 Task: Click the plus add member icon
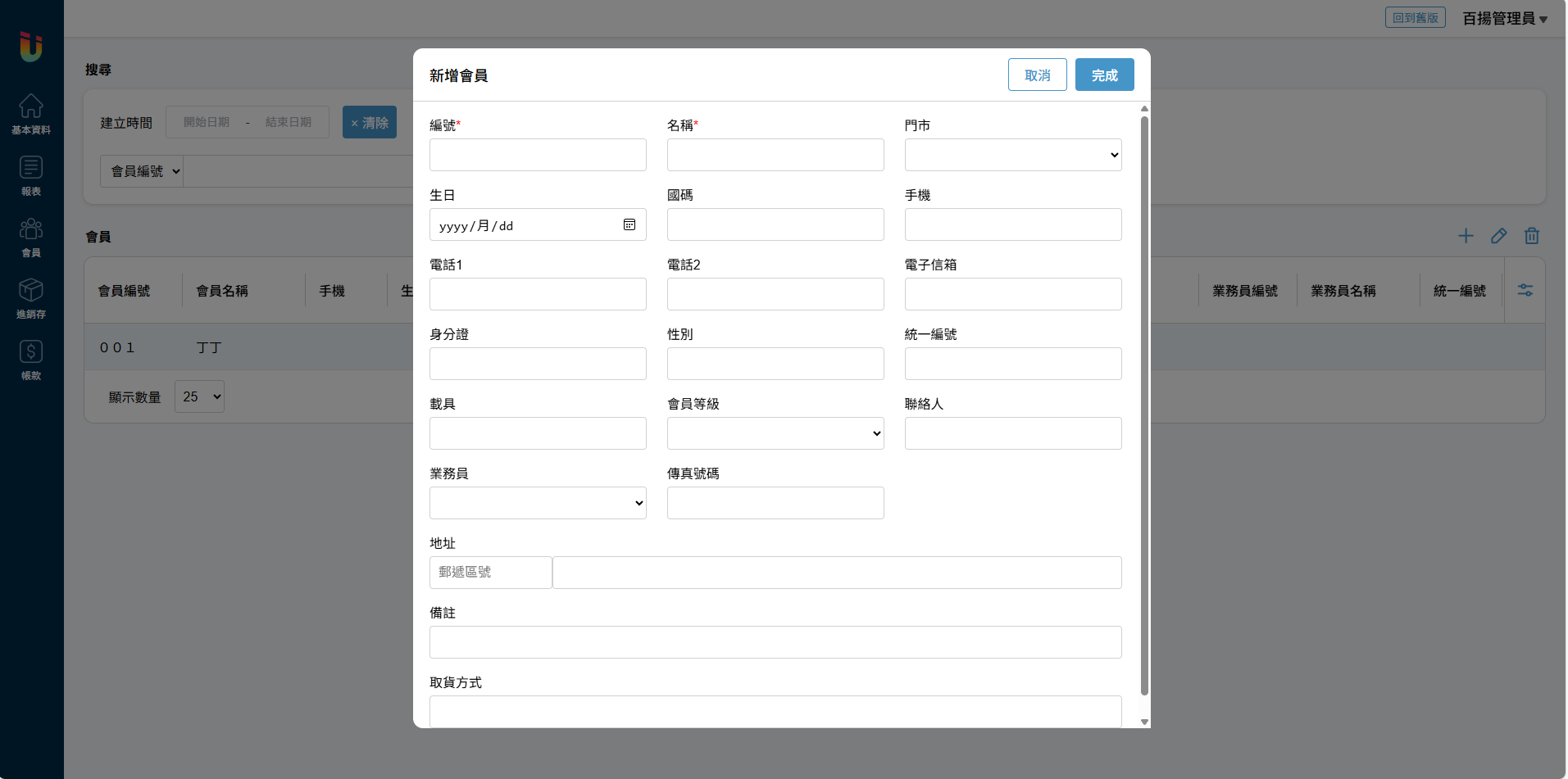click(1466, 236)
